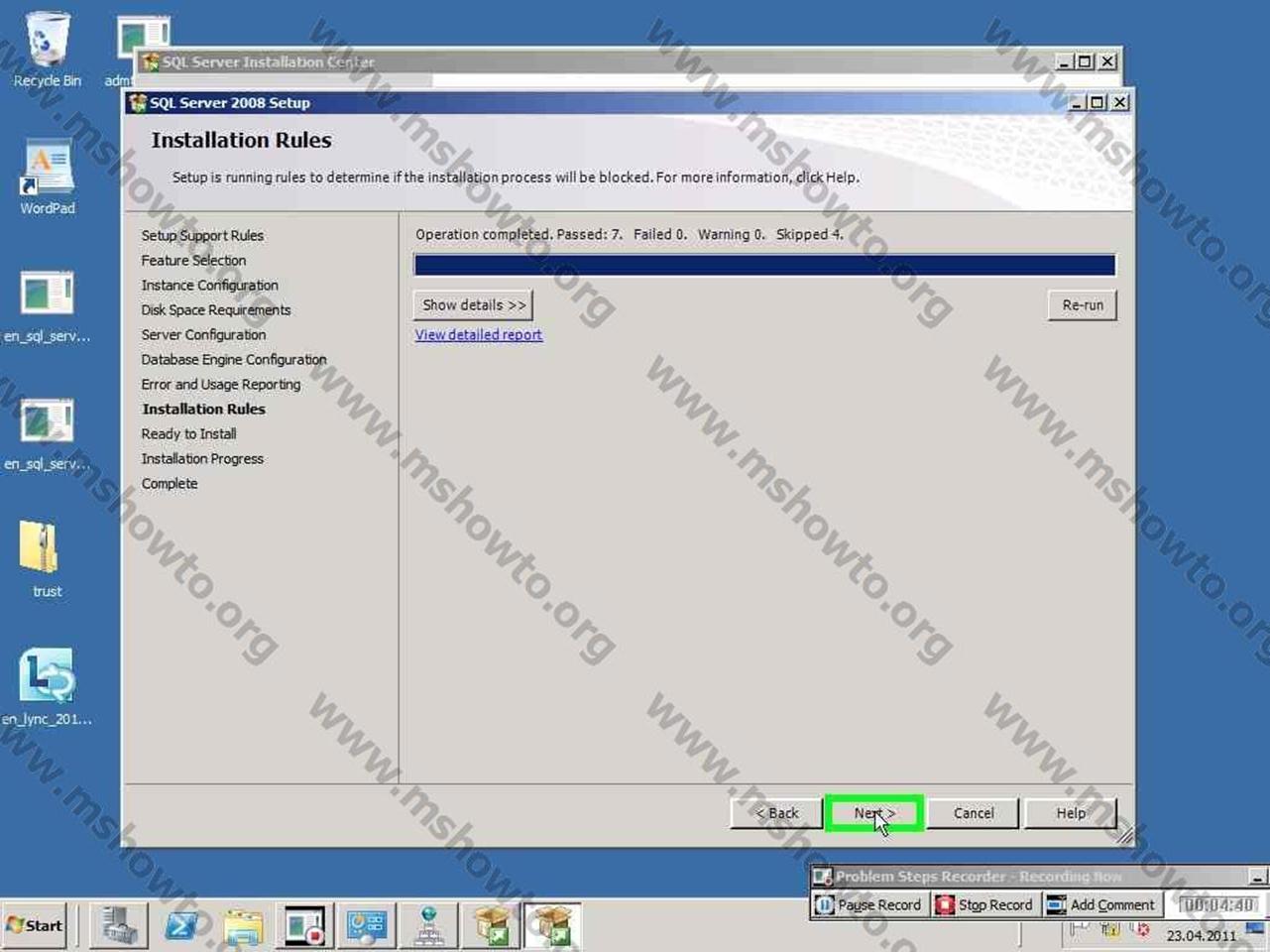1270x952 pixels.
Task: Close the SQL Server Installation Center window
Action: pyautogui.click(x=1108, y=61)
